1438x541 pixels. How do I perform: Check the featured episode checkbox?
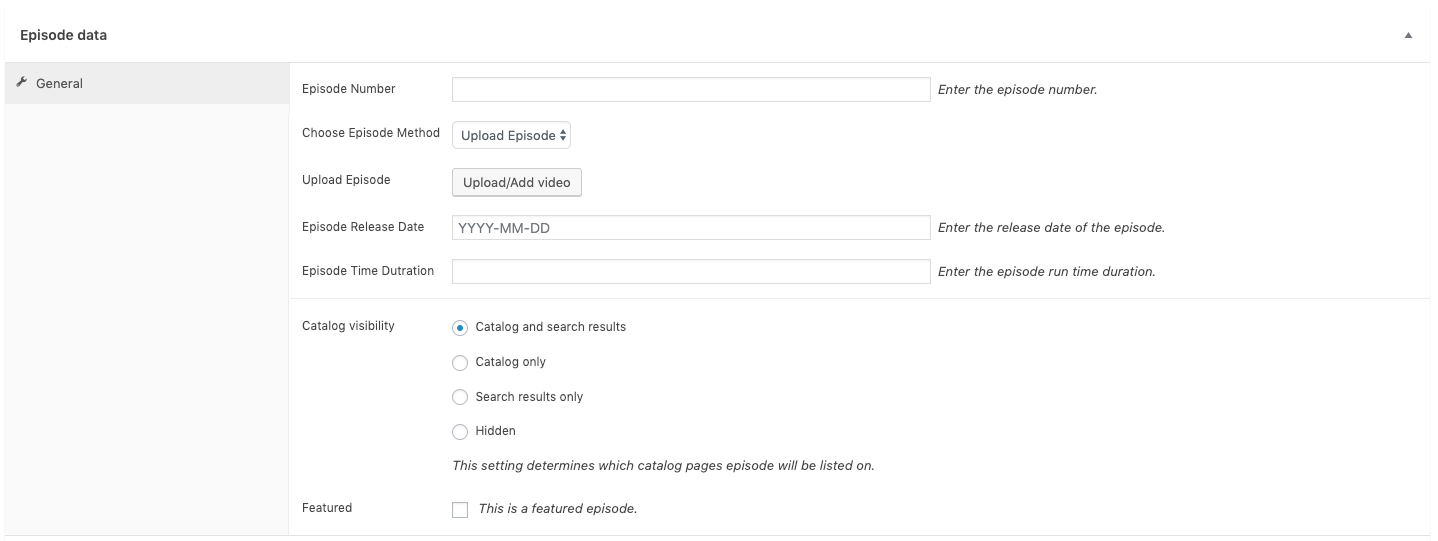pyautogui.click(x=460, y=509)
